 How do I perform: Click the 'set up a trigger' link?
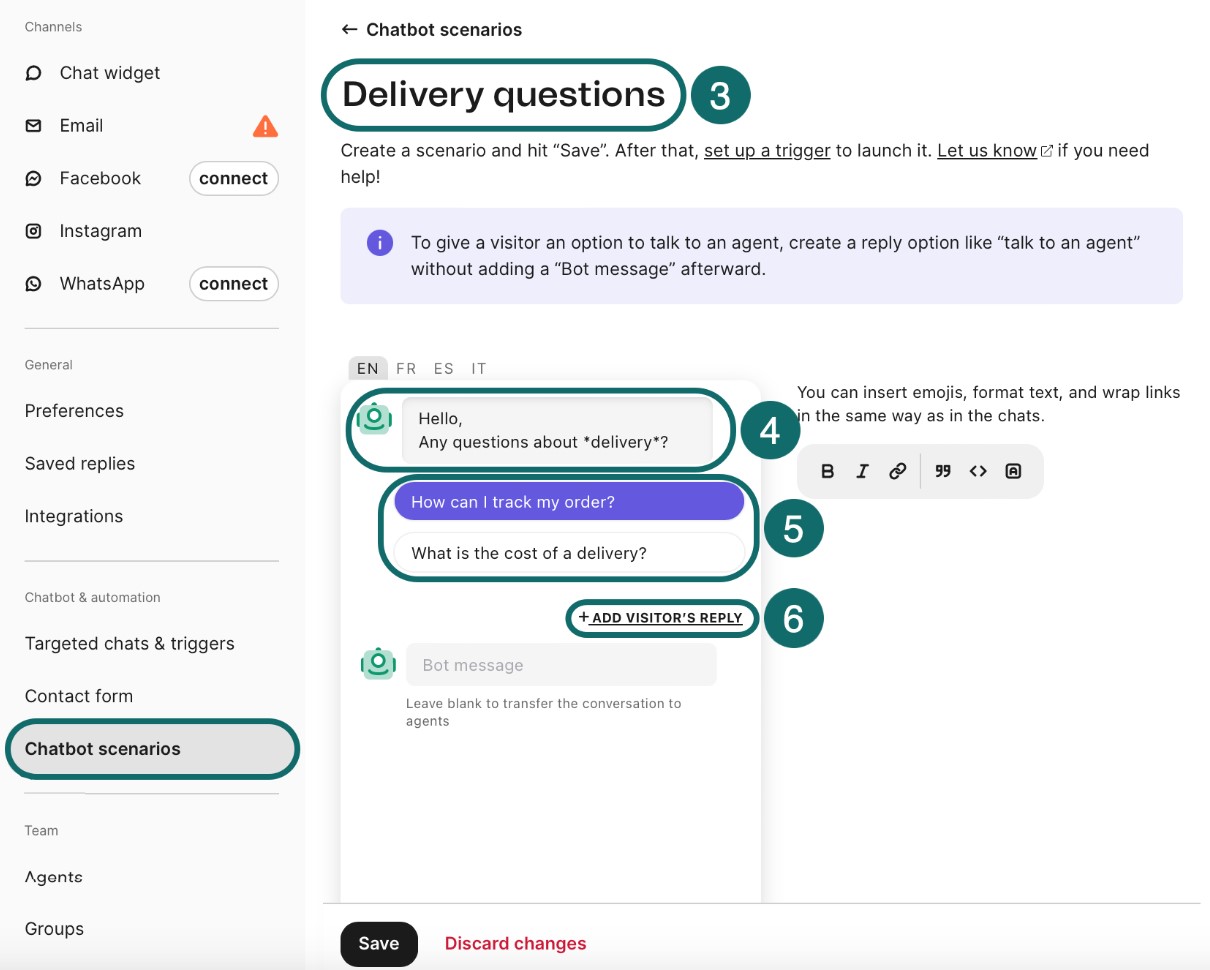[767, 151]
